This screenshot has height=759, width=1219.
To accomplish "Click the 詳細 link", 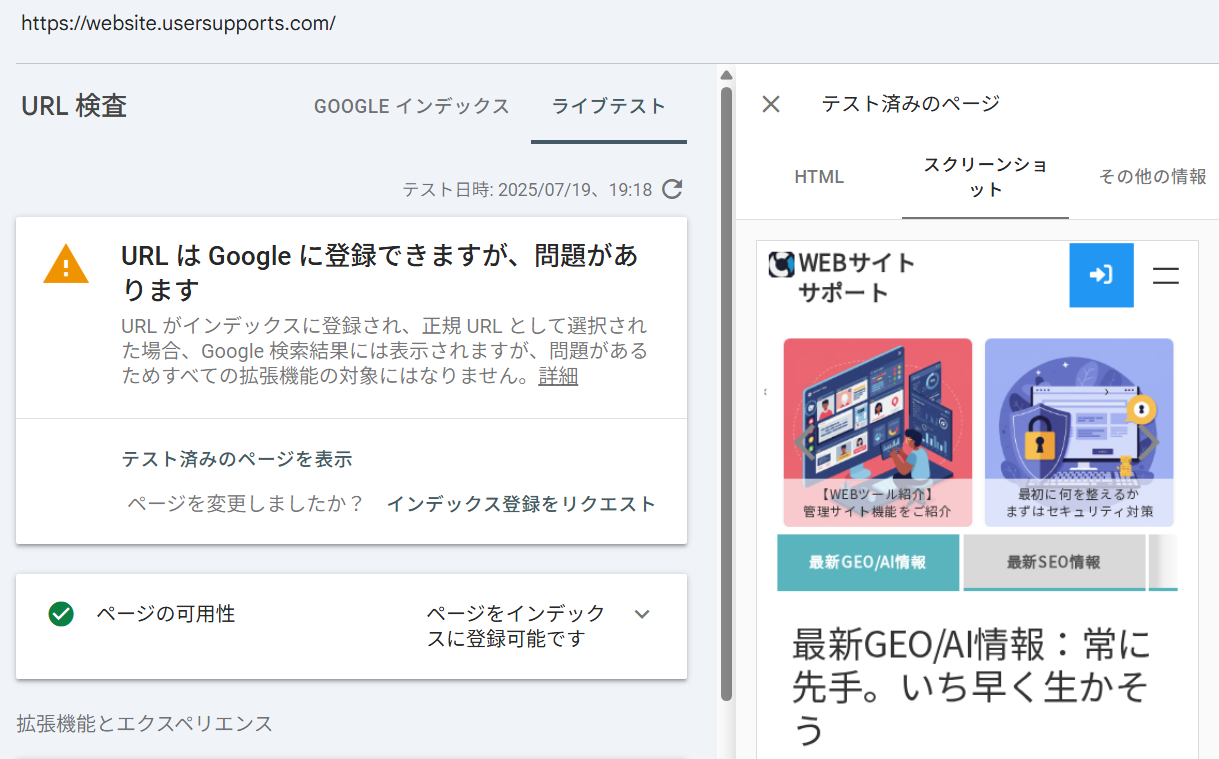I will (558, 377).
